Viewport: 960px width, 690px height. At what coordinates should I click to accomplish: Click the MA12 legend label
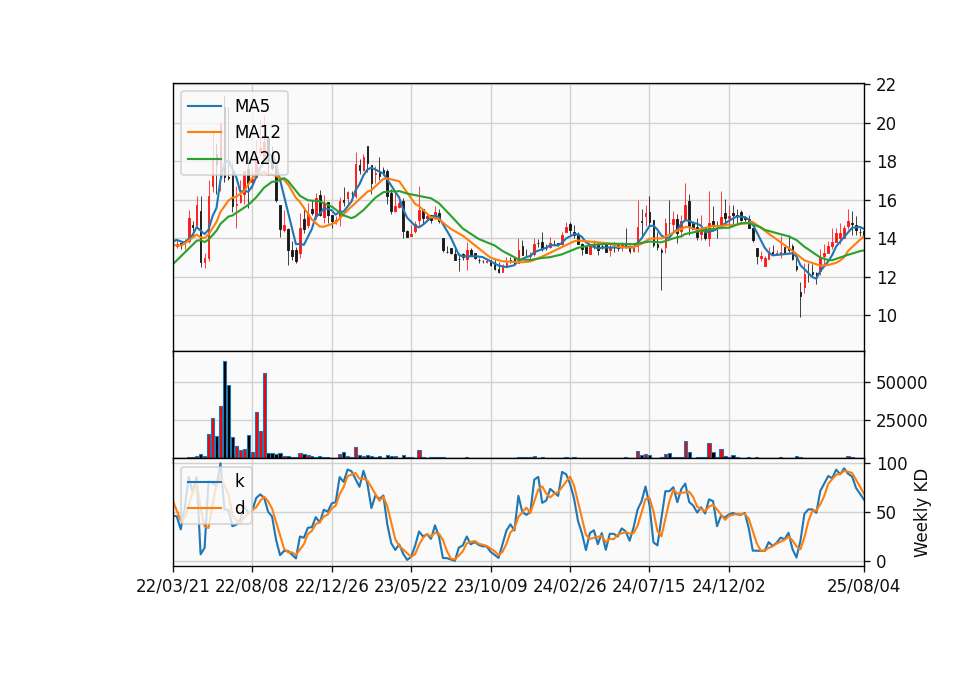(257, 132)
